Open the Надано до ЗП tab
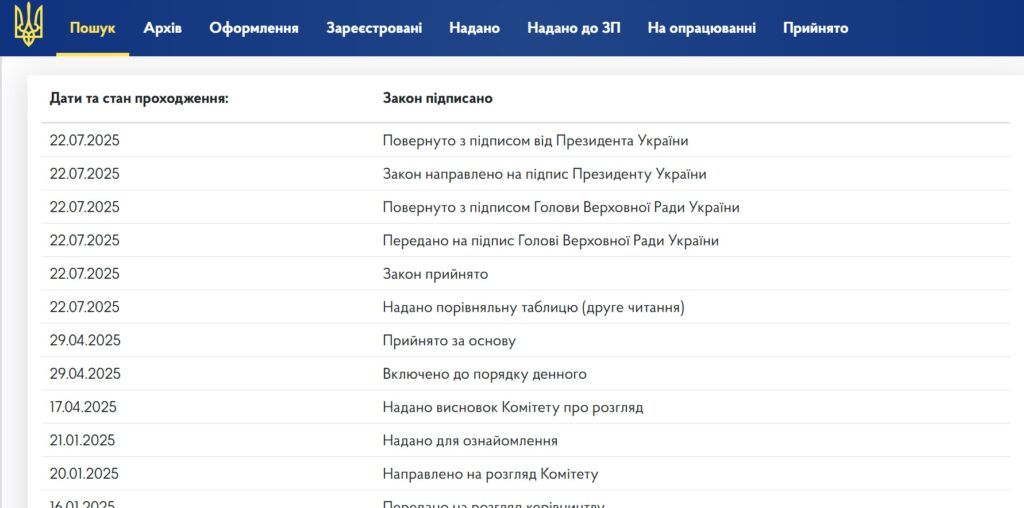Screen dimensions: 1024x508 click(x=574, y=28)
